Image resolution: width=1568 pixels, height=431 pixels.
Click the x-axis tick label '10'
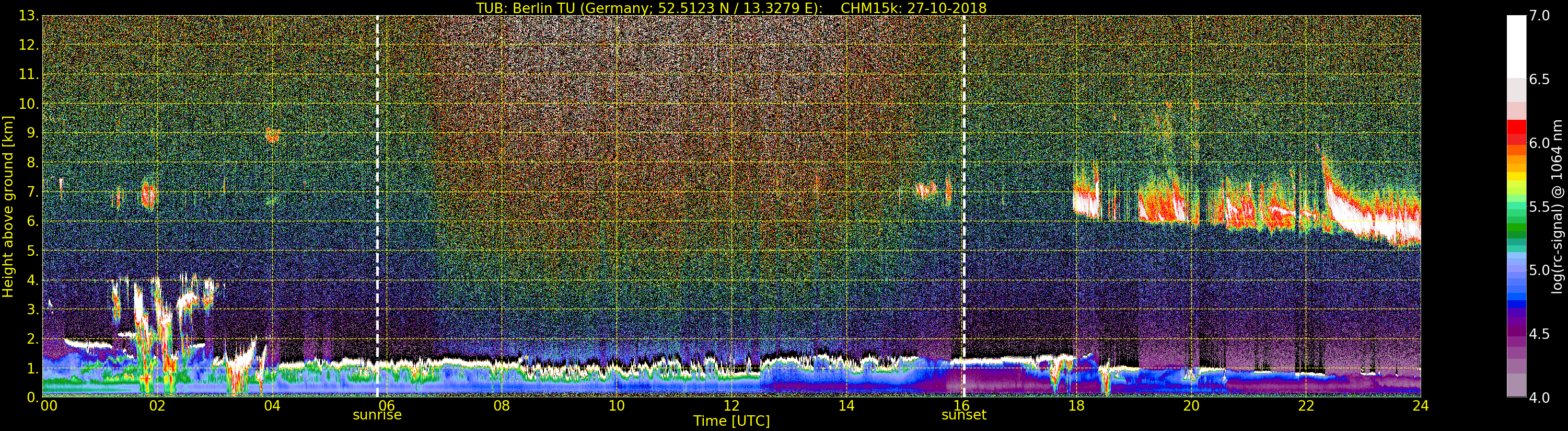point(617,406)
